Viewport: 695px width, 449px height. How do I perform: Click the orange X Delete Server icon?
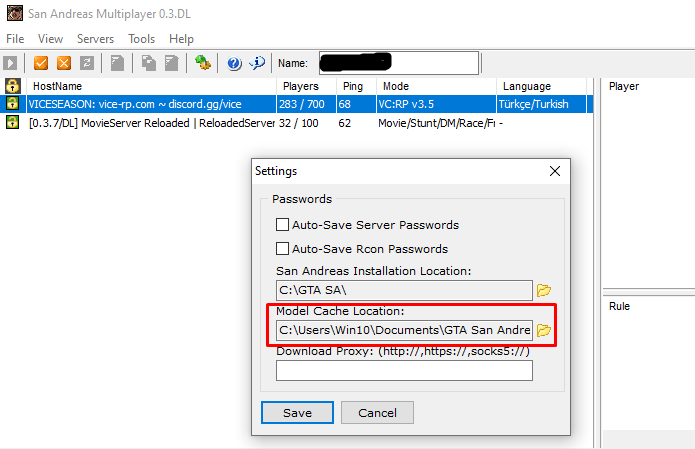tap(64, 63)
